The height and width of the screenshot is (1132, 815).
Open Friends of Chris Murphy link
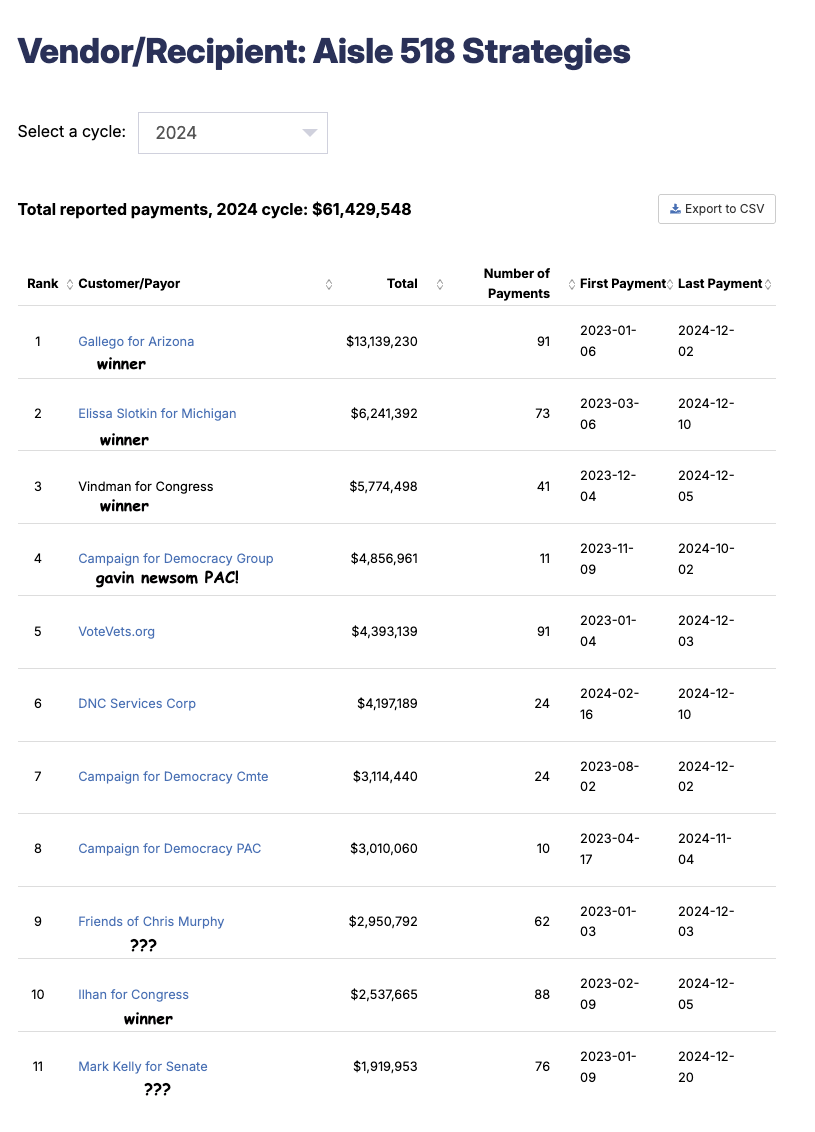[151, 922]
